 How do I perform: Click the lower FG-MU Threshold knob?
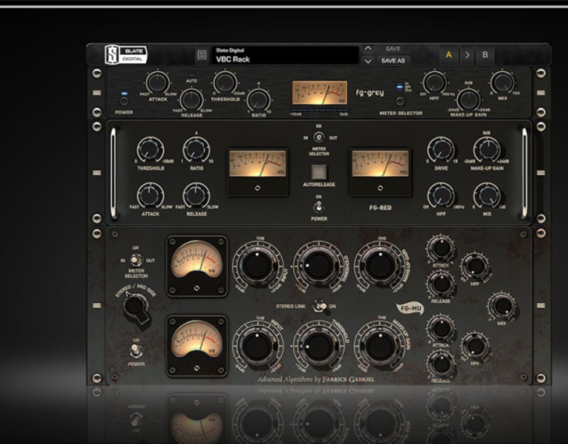coord(319,345)
